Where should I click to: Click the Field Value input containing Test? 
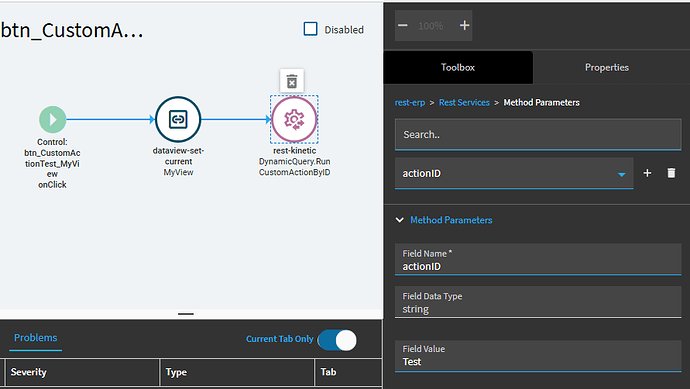[538, 356]
